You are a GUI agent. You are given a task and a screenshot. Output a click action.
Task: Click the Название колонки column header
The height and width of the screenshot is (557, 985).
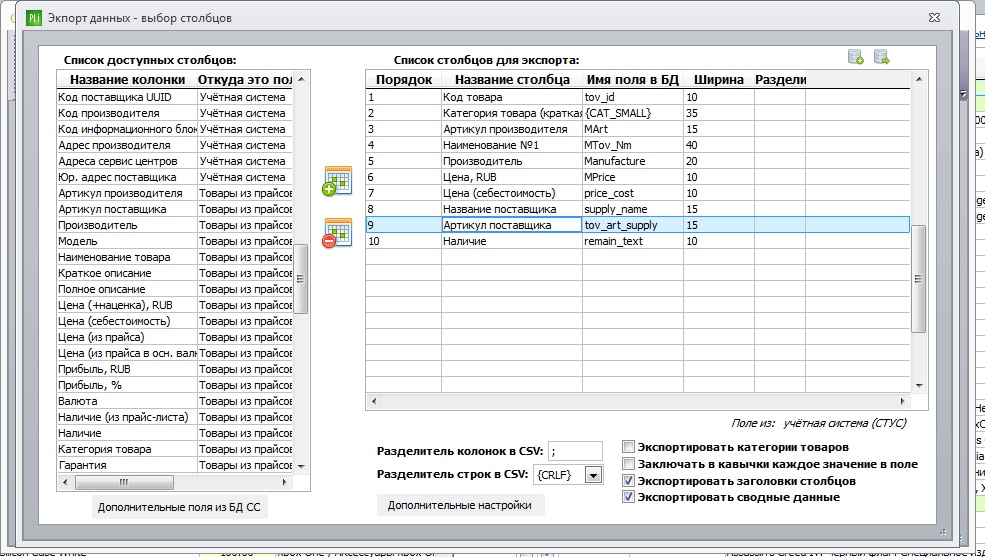(x=127, y=80)
